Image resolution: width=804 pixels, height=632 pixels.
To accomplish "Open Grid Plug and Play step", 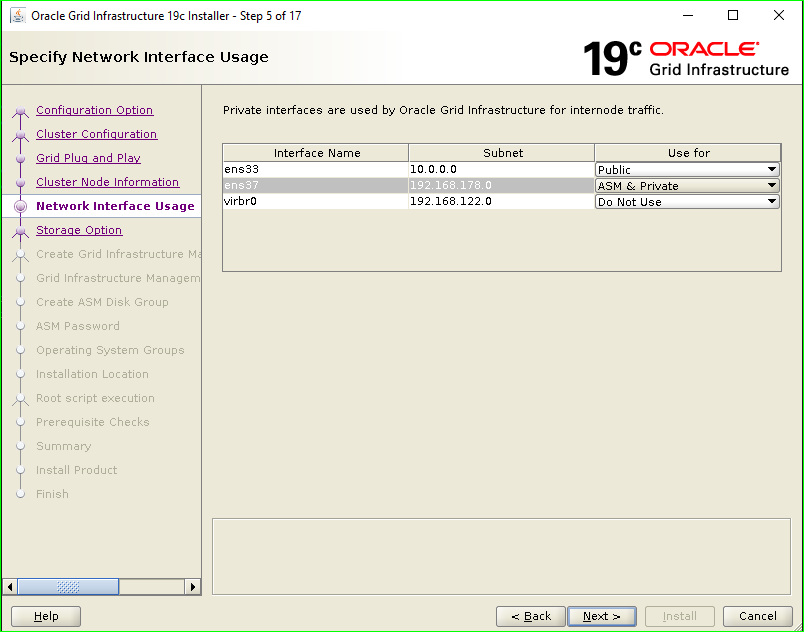I will pos(88,158).
